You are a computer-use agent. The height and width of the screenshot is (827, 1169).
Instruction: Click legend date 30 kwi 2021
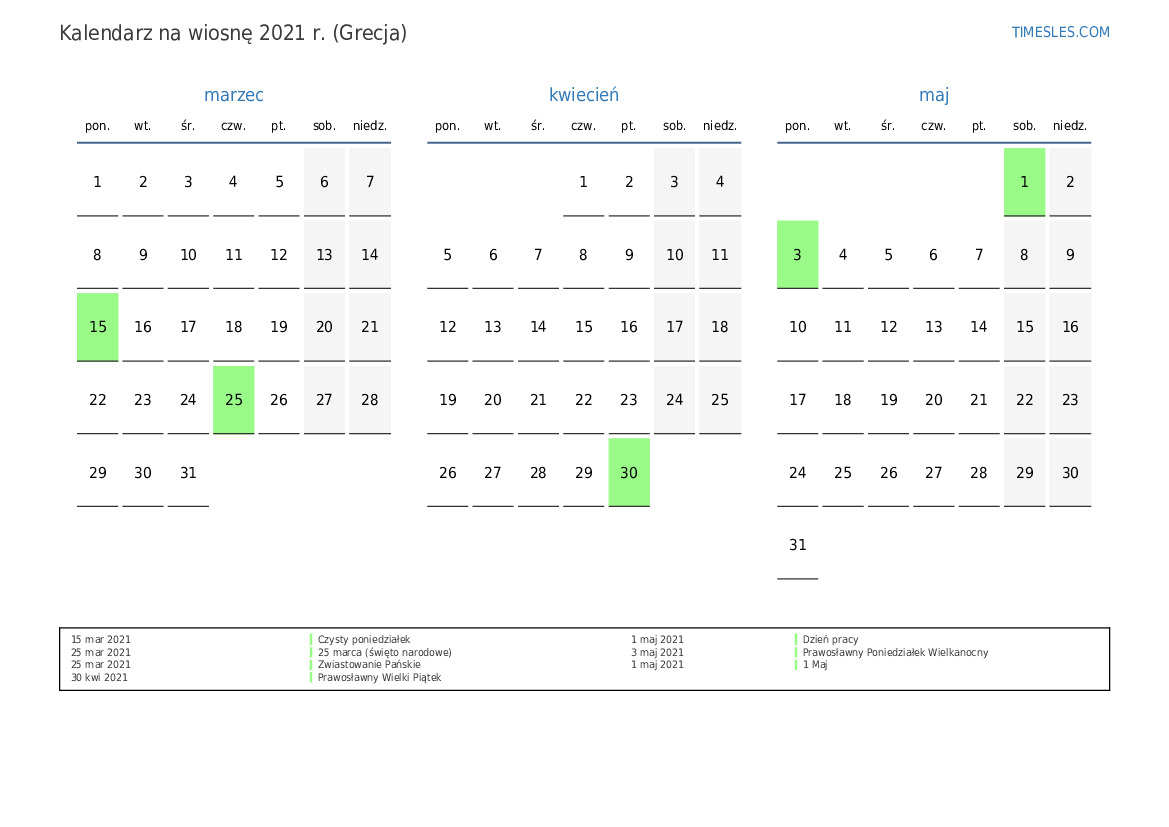(x=99, y=677)
